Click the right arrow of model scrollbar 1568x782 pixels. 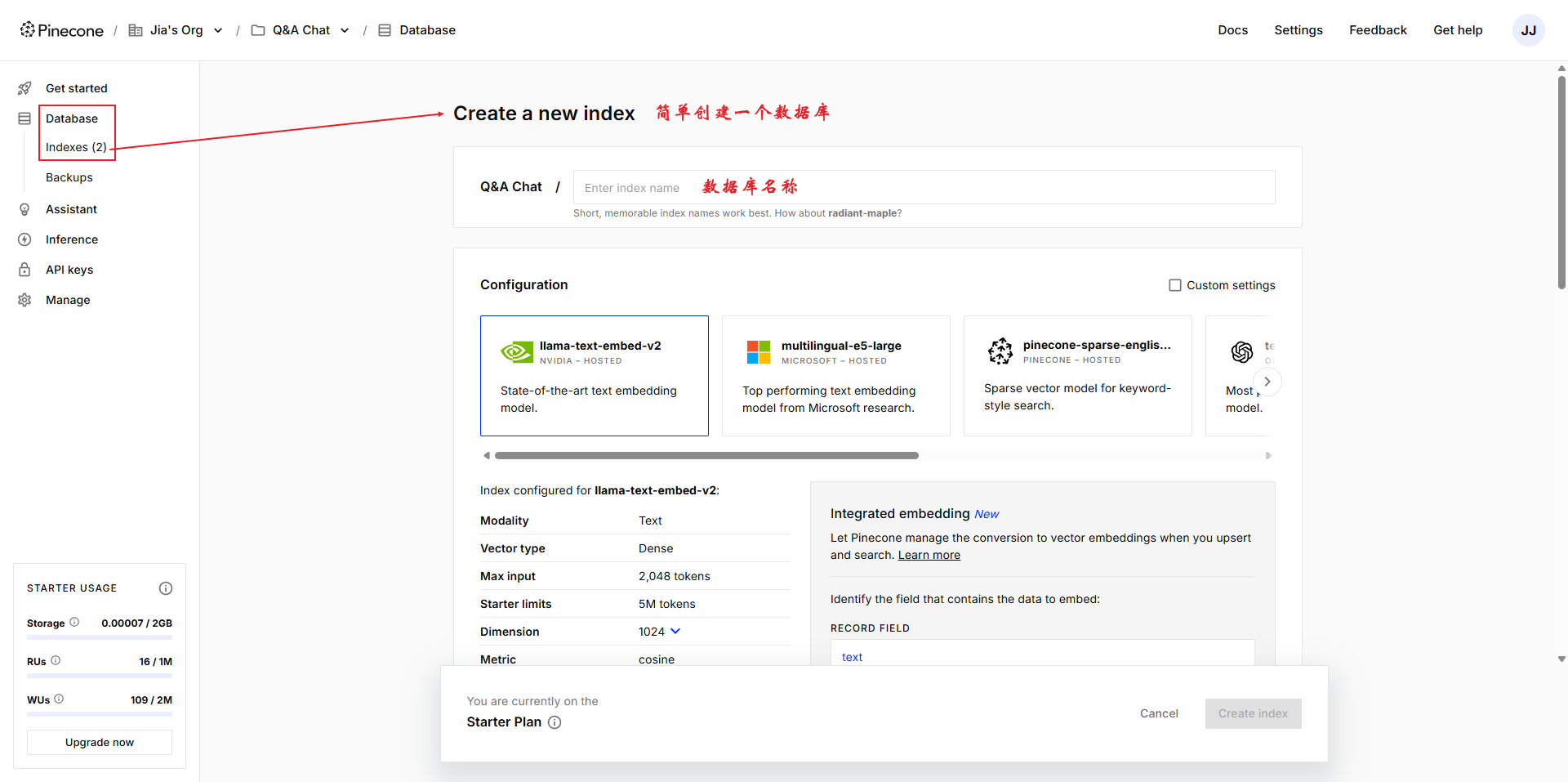[1268, 456]
